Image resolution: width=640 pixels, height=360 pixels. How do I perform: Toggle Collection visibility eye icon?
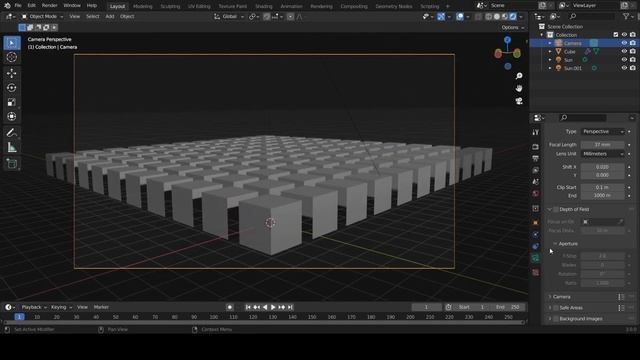pos(624,35)
